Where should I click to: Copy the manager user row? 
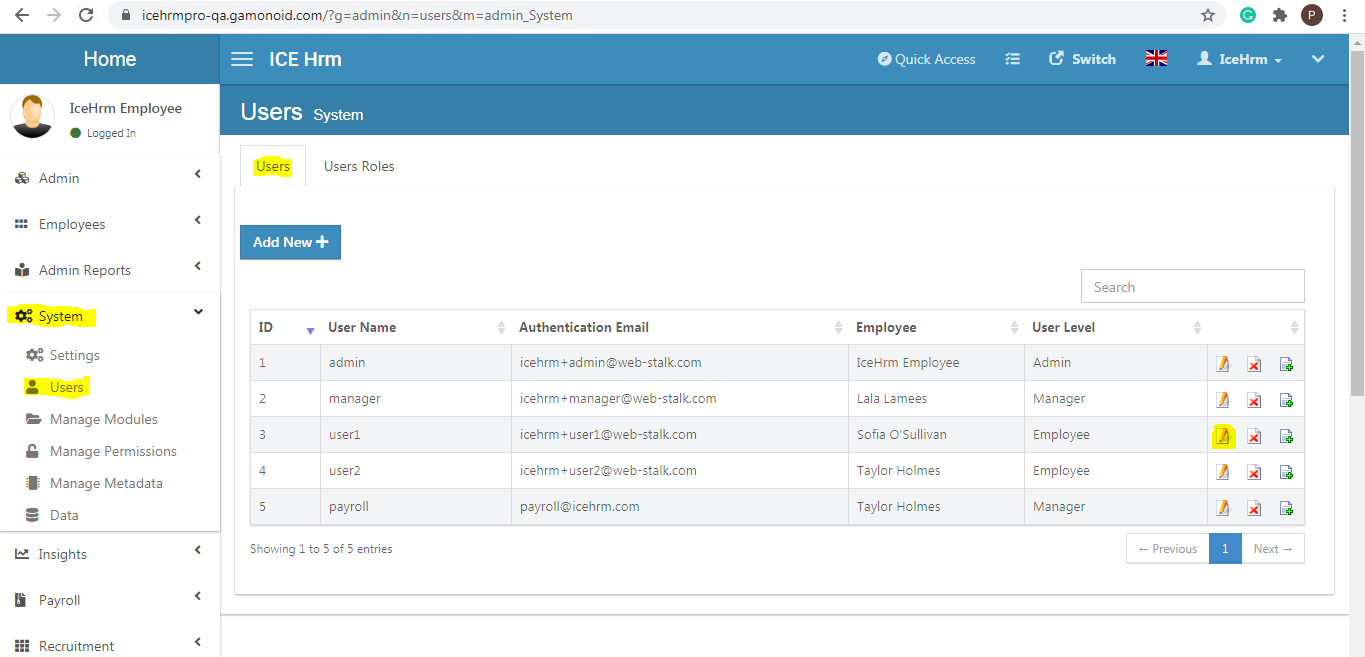pos(1287,400)
